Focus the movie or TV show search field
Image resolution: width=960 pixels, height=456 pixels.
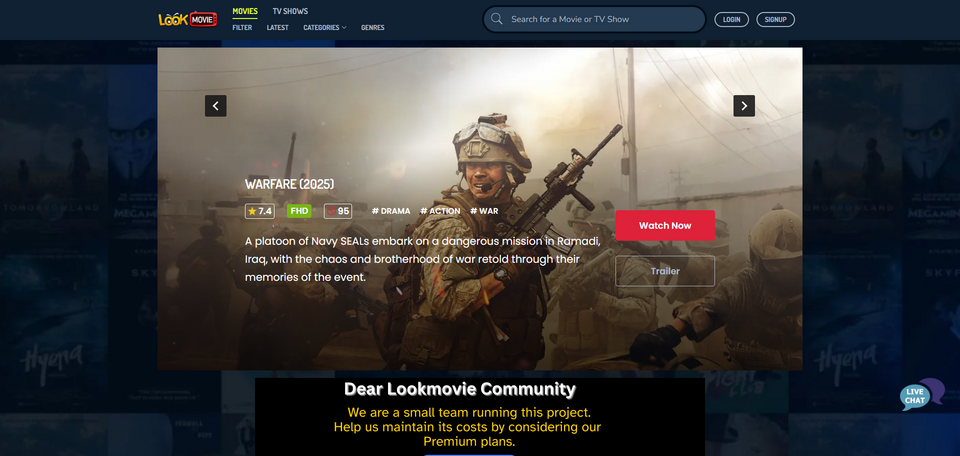[x=594, y=19]
